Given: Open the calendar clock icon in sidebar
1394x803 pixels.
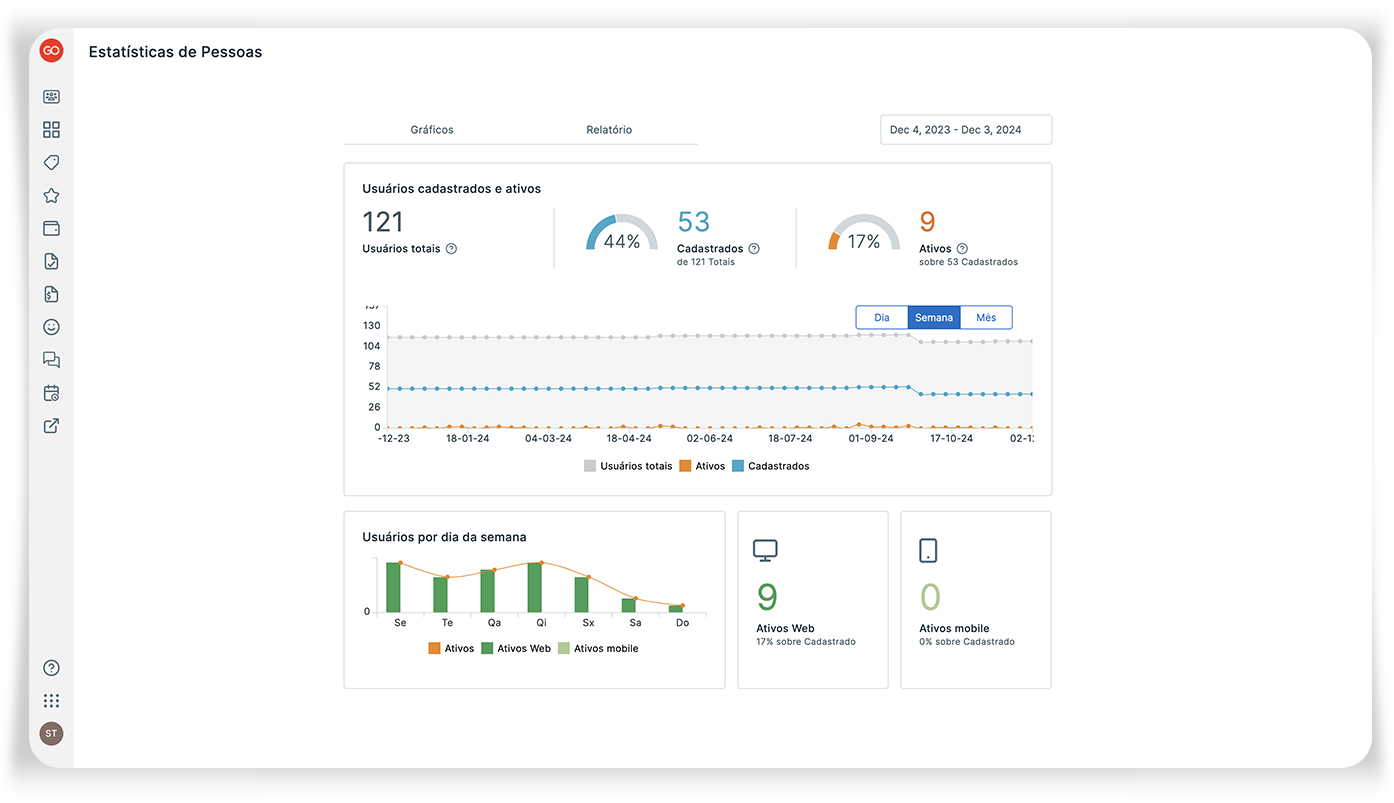Looking at the screenshot, I should pos(51,393).
